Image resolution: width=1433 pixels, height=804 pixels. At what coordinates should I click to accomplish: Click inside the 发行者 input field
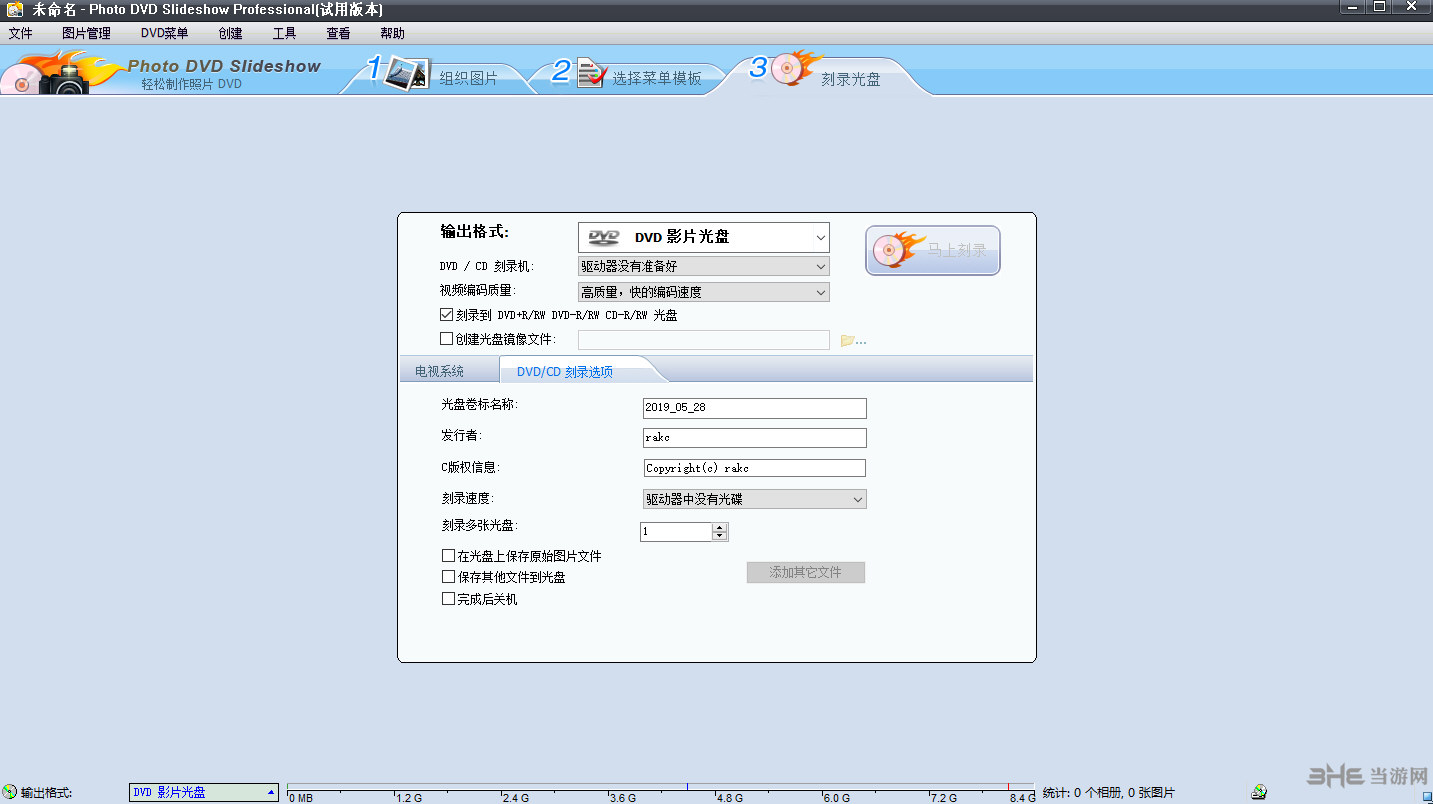click(754, 437)
